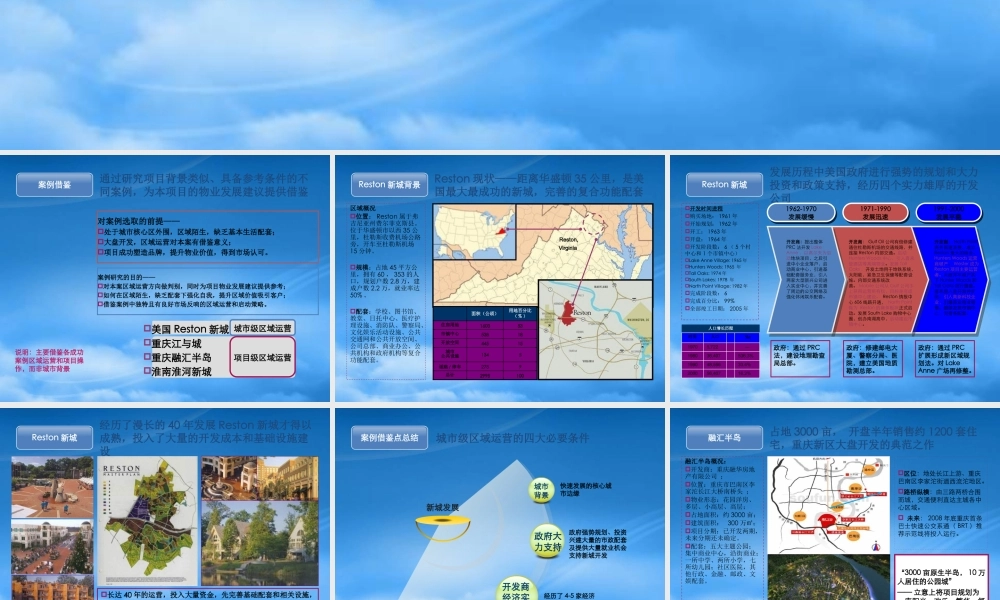Click the 政府：通过 PRC 法 note box

tap(800, 358)
